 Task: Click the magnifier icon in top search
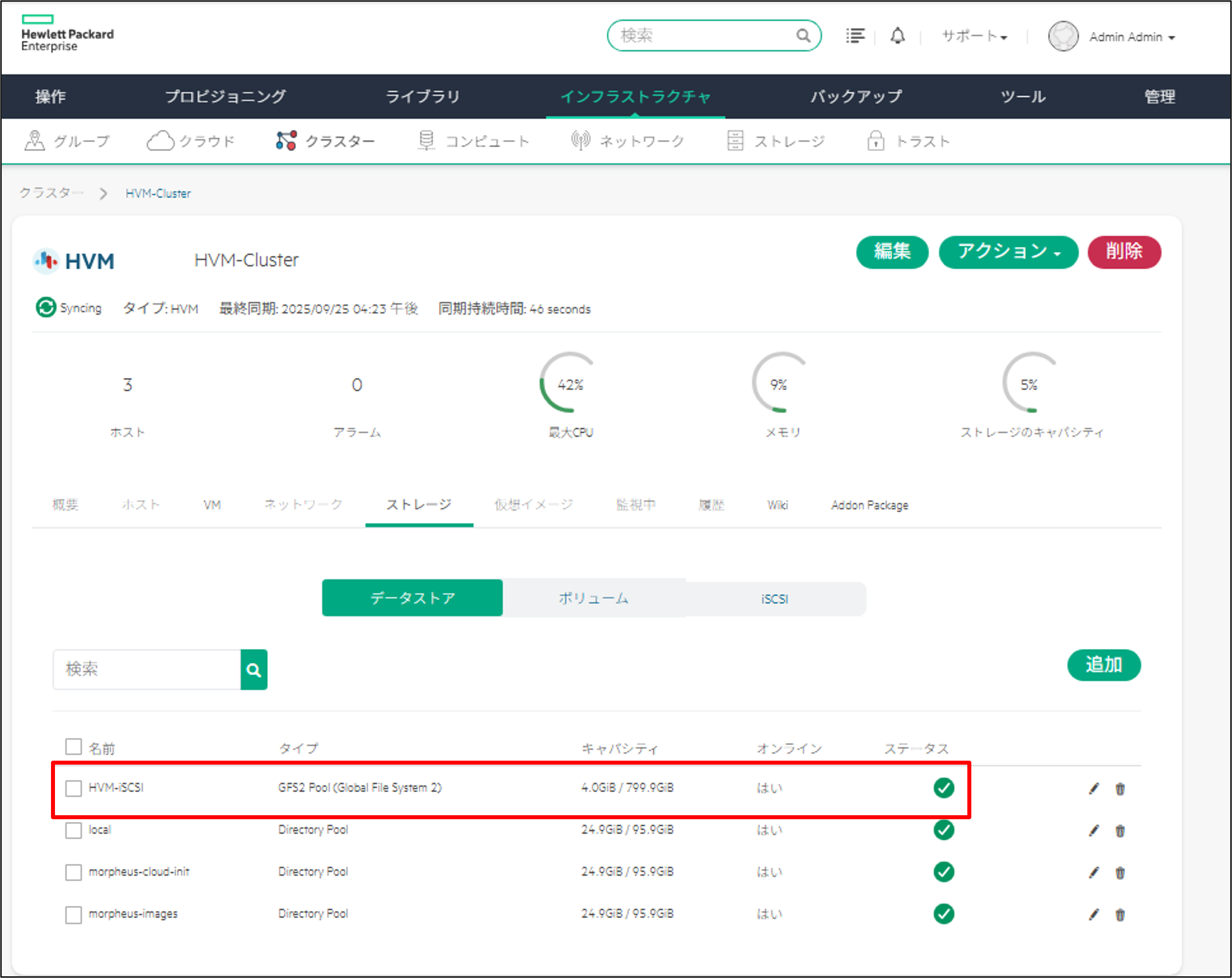tap(803, 36)
